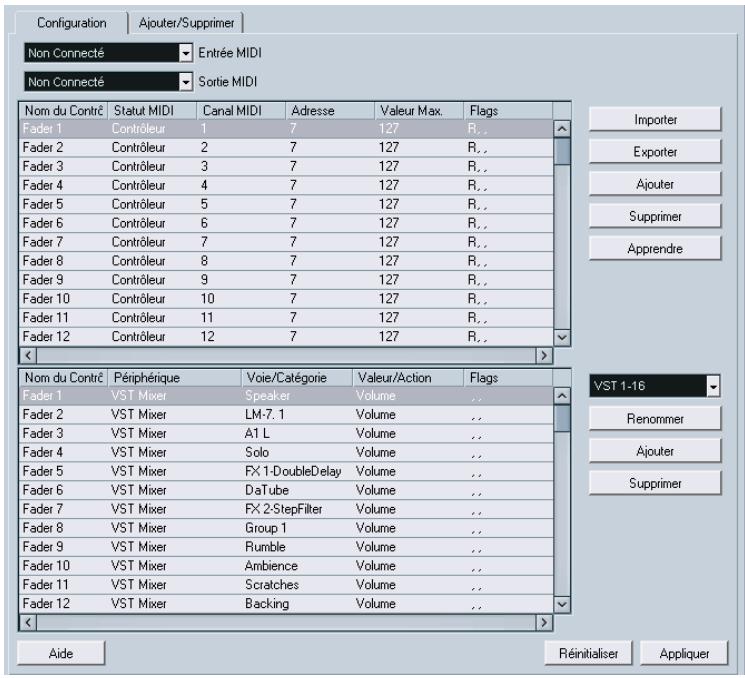The height and width of the screenshot is (678, 745).
Task: Click the lower table vertical scroll thumb
Action: pyautogui.click(x=562, y=418)
